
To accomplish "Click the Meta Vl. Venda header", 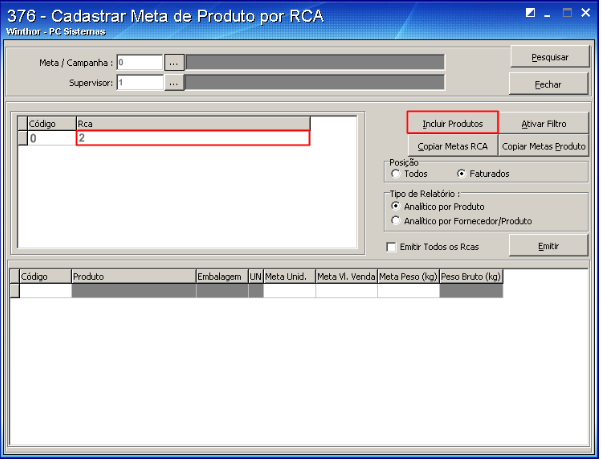I will point(346,276).
